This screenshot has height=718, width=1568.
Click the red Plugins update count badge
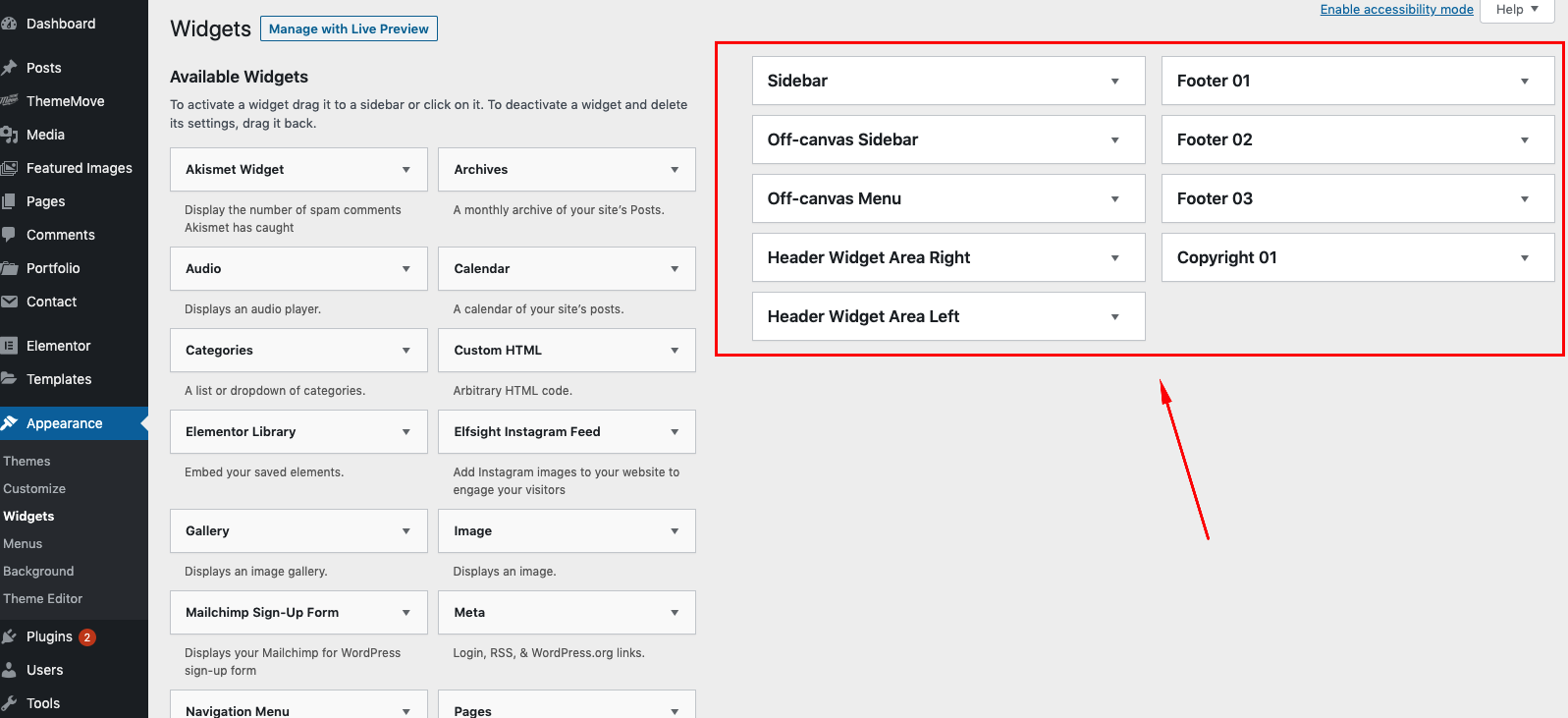pyautogui.click(x=86, y=635)
